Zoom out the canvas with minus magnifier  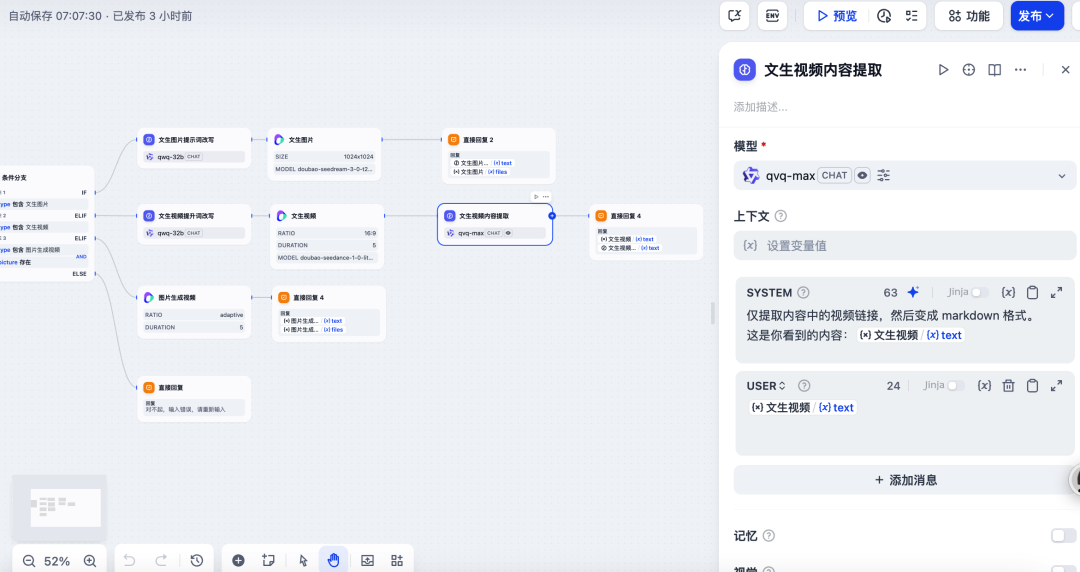[x=29, y=561]
